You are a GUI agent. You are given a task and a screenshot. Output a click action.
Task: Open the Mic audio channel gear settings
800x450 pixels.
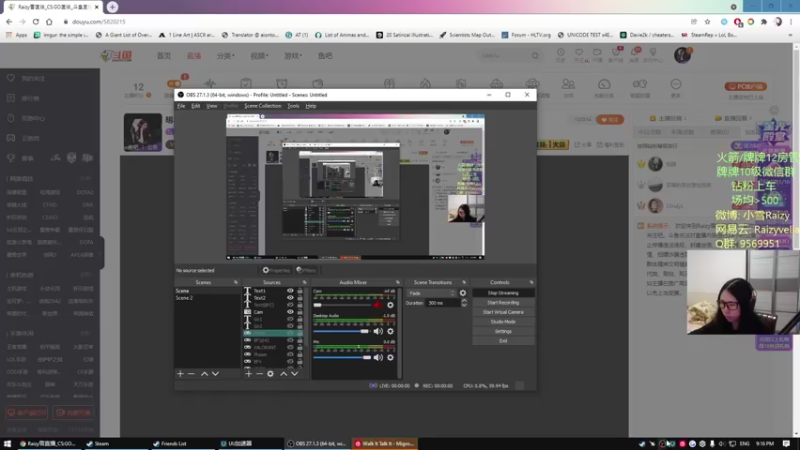(390, 358)
